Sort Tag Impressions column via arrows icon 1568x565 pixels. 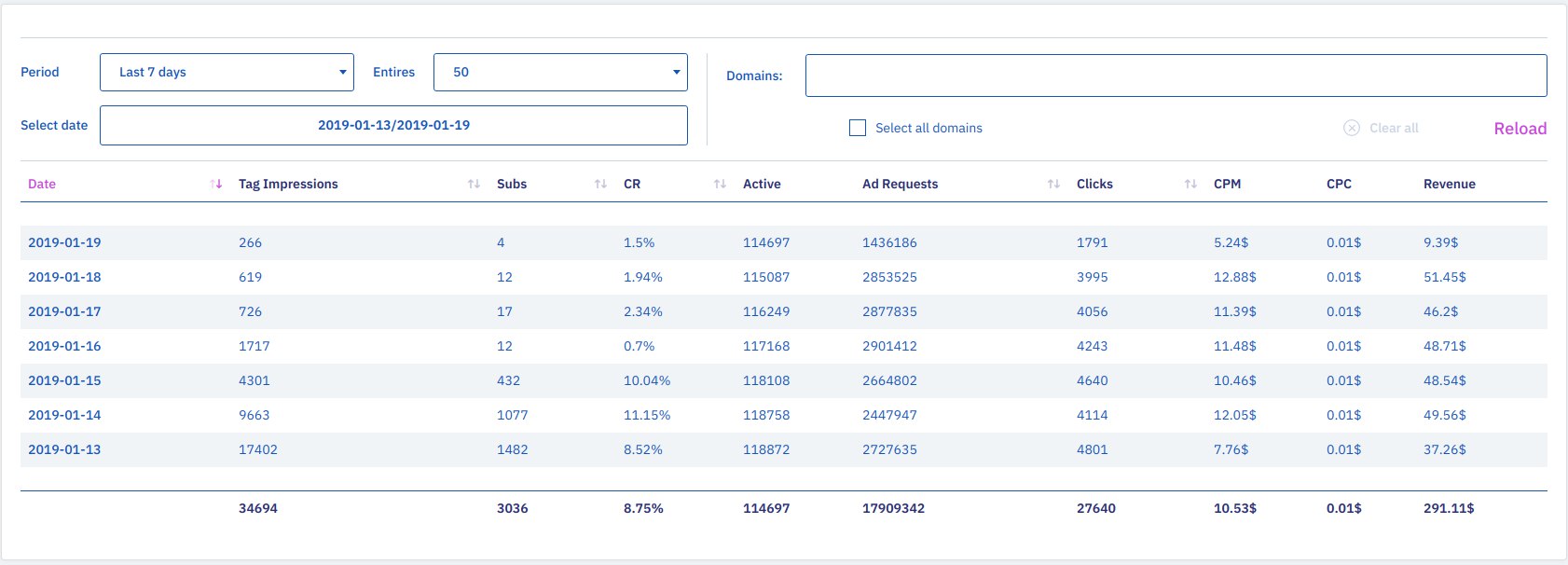pos(474,184)
